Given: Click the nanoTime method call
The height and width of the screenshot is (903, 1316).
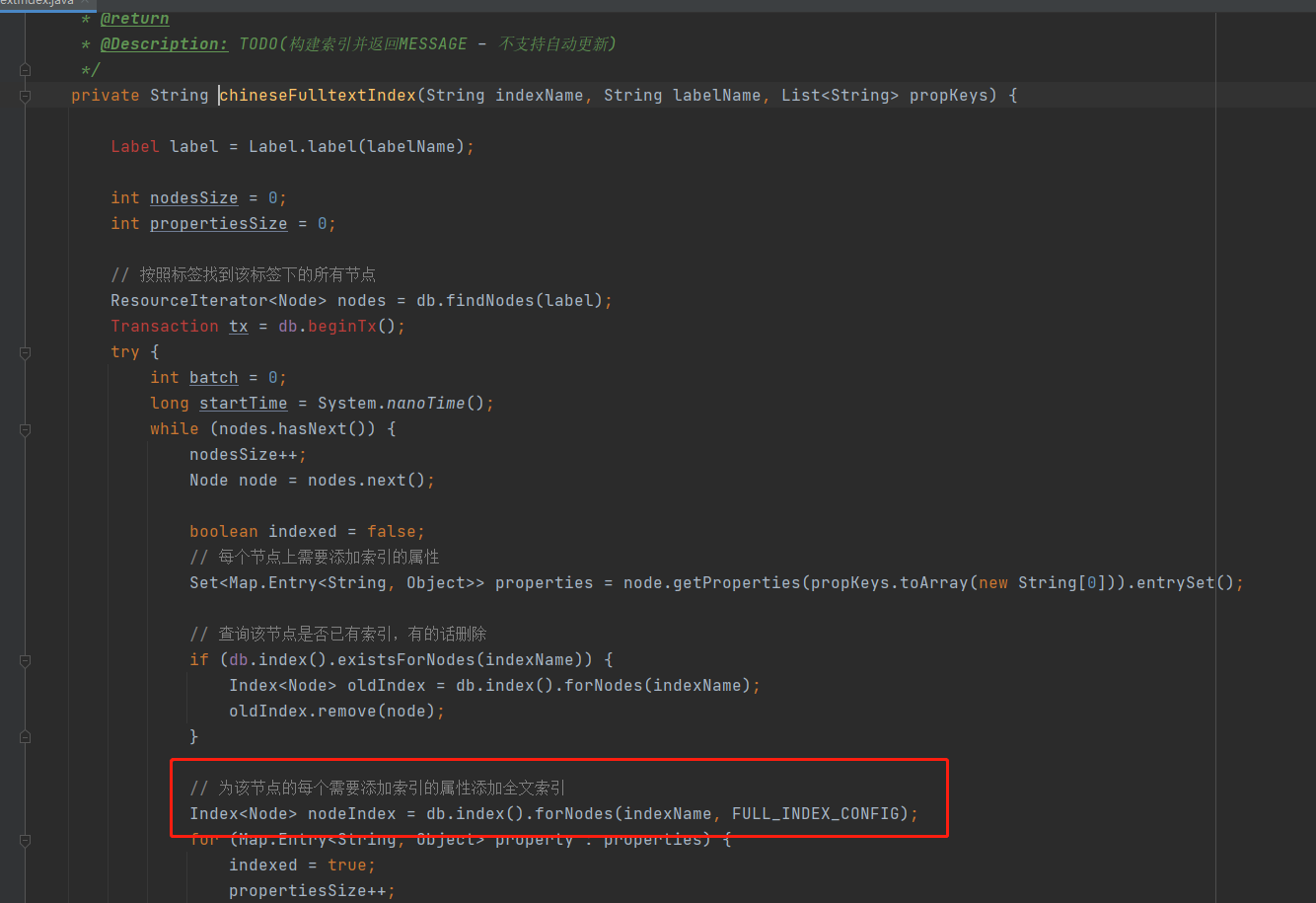Looking at the screenshot, I should (x=425, y=404).
